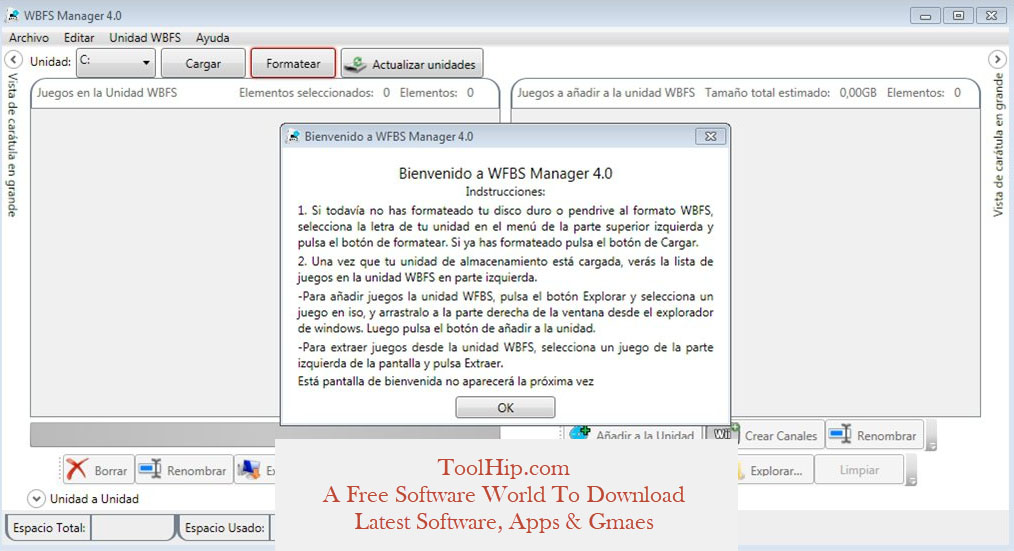Click the partially hidden Extraer icon

tap(248, 470)
